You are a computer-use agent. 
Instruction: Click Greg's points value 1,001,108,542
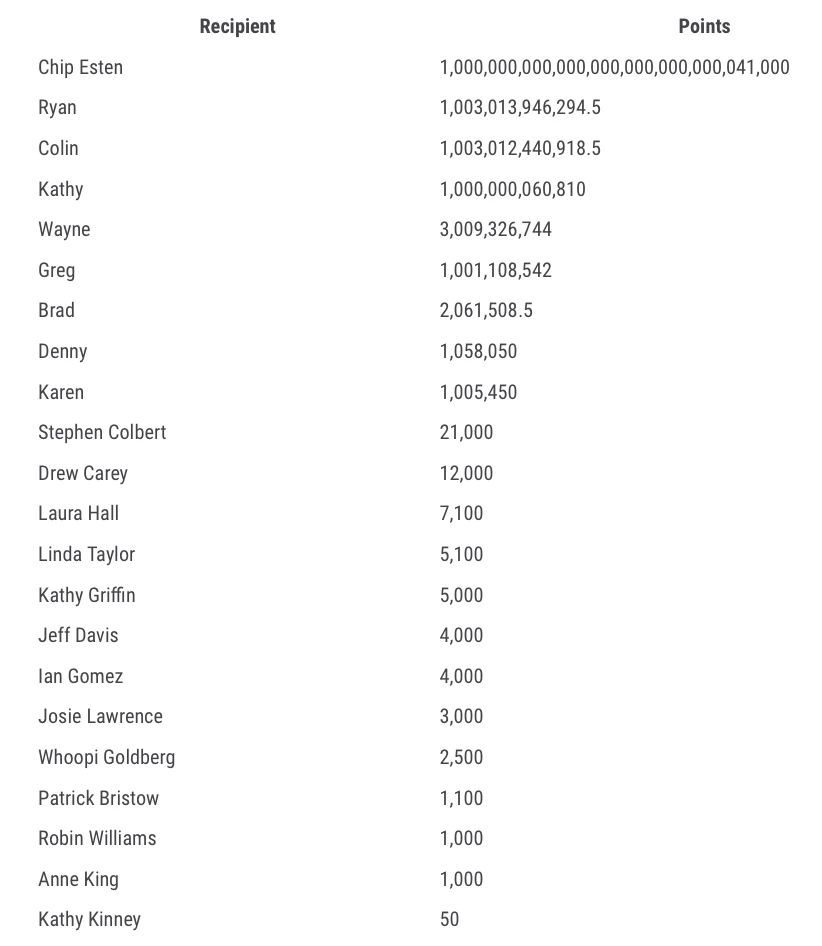click(496, 270)
